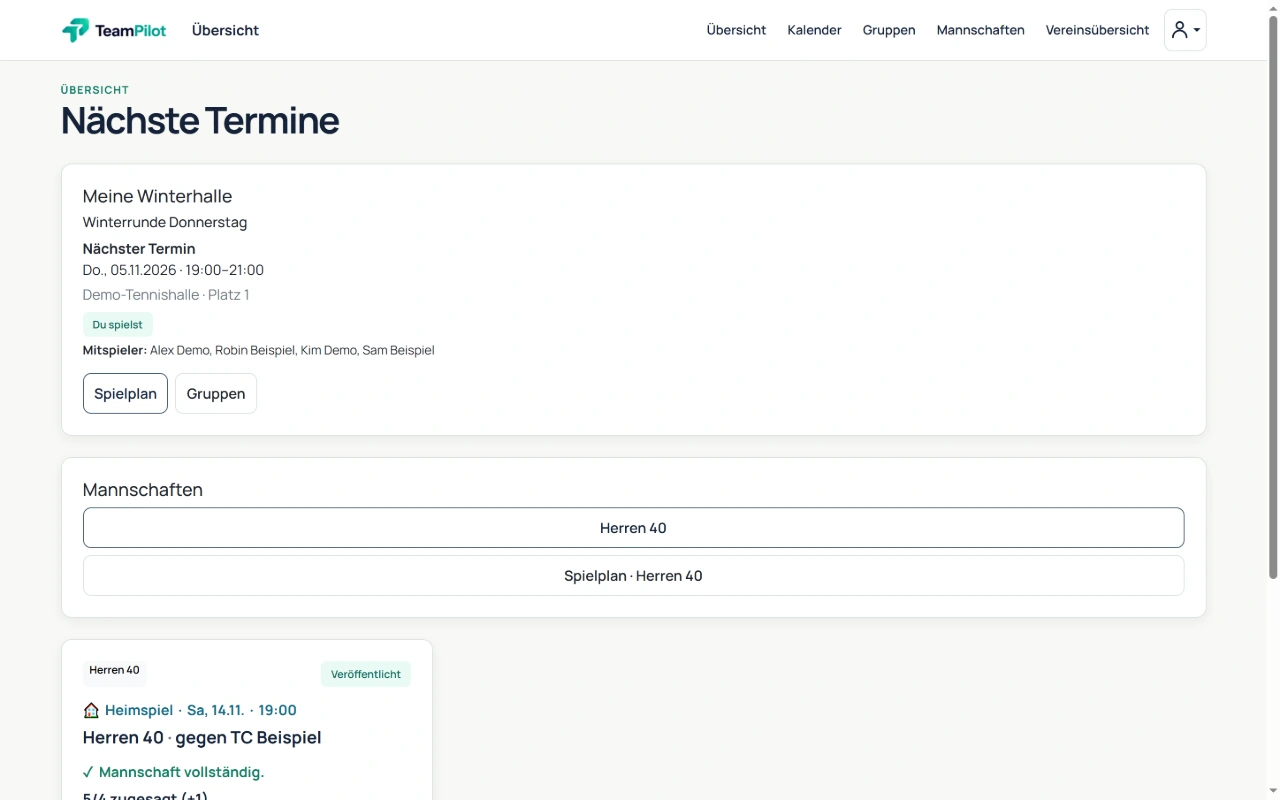Click the Übersicht title next to logo
1280x800 pixels.
tap(225, 30)
